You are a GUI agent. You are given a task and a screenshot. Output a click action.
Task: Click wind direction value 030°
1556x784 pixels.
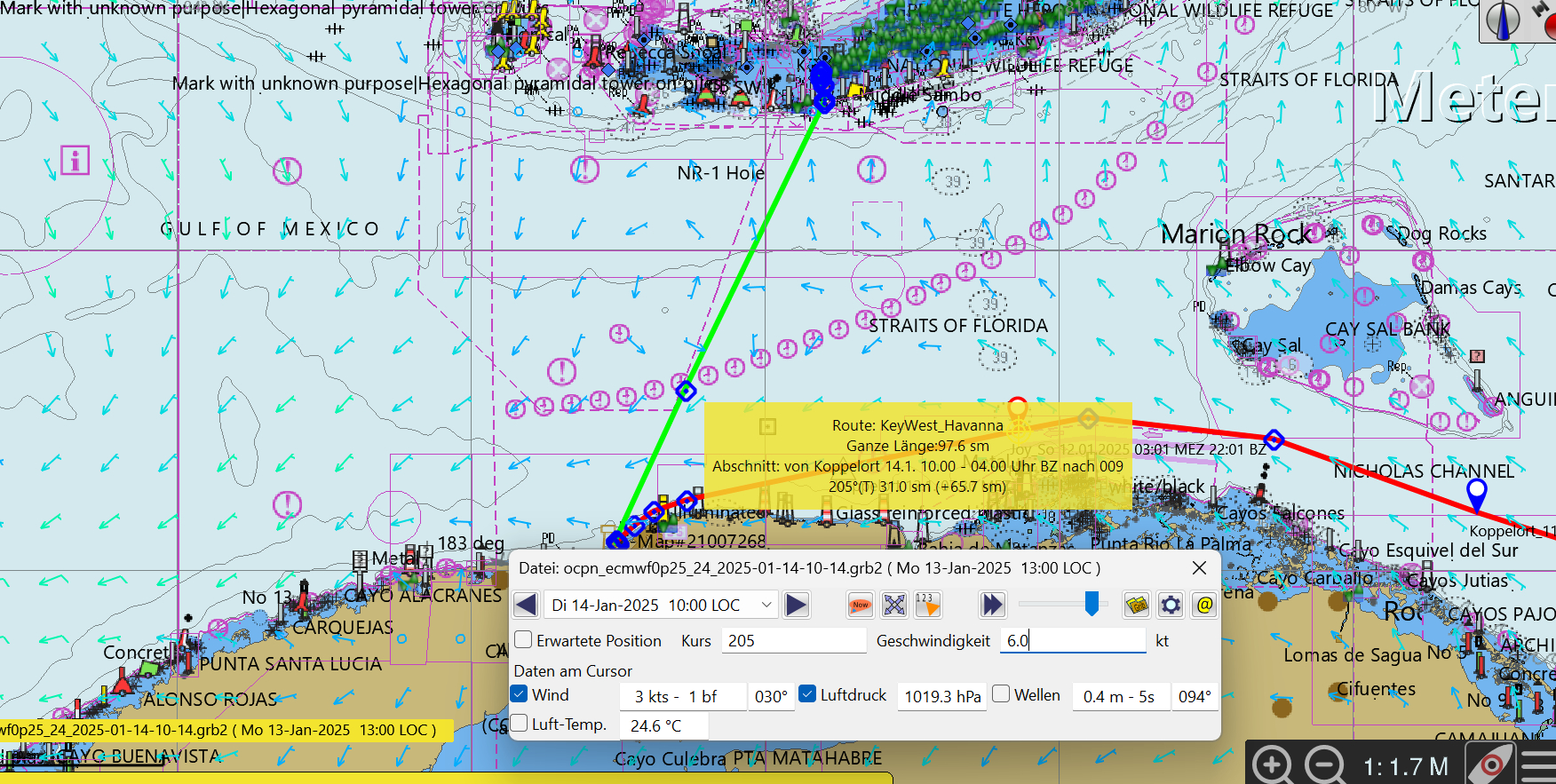[771, 696]
